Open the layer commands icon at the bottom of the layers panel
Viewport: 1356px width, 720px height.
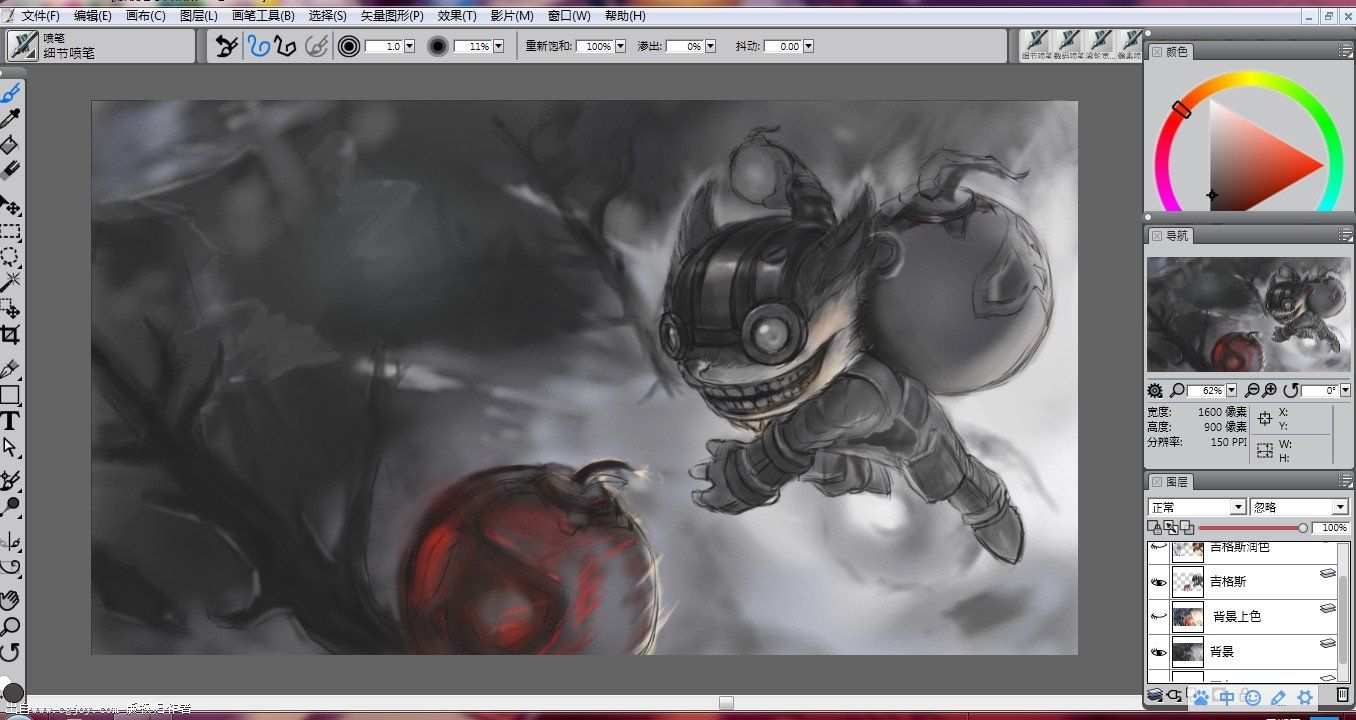point(1154,694)
